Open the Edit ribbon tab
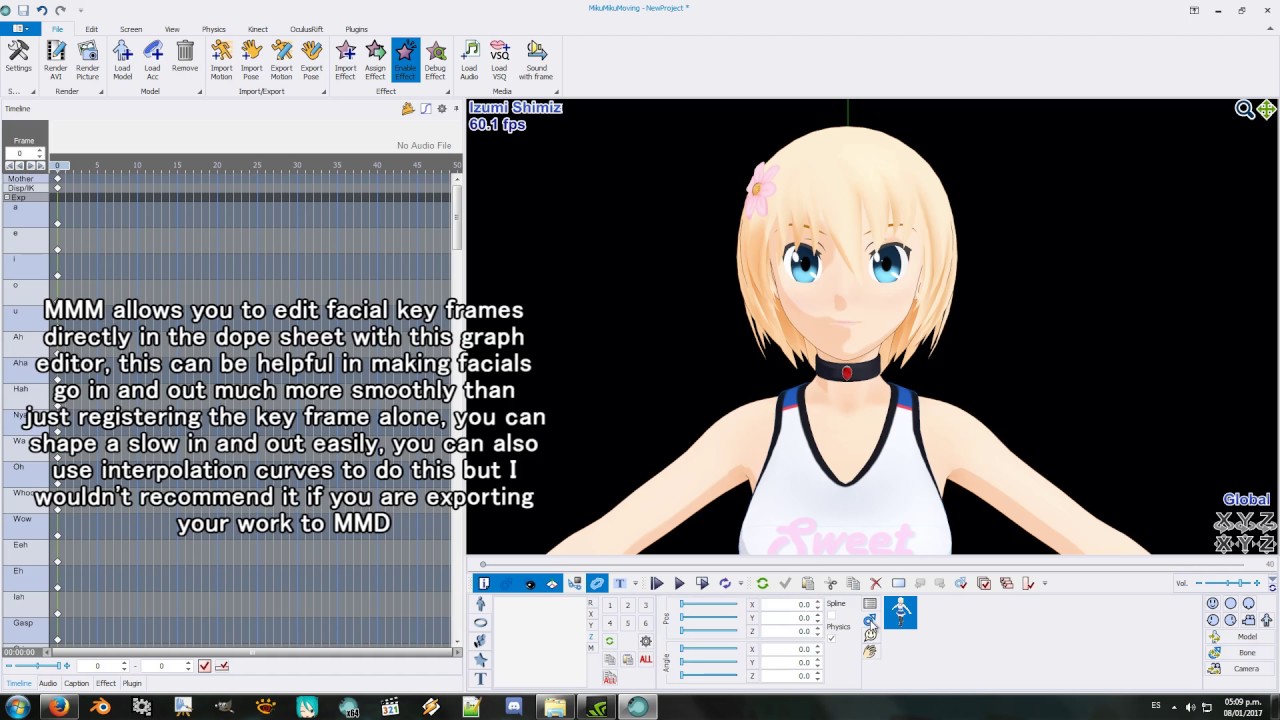 [91, 29]
